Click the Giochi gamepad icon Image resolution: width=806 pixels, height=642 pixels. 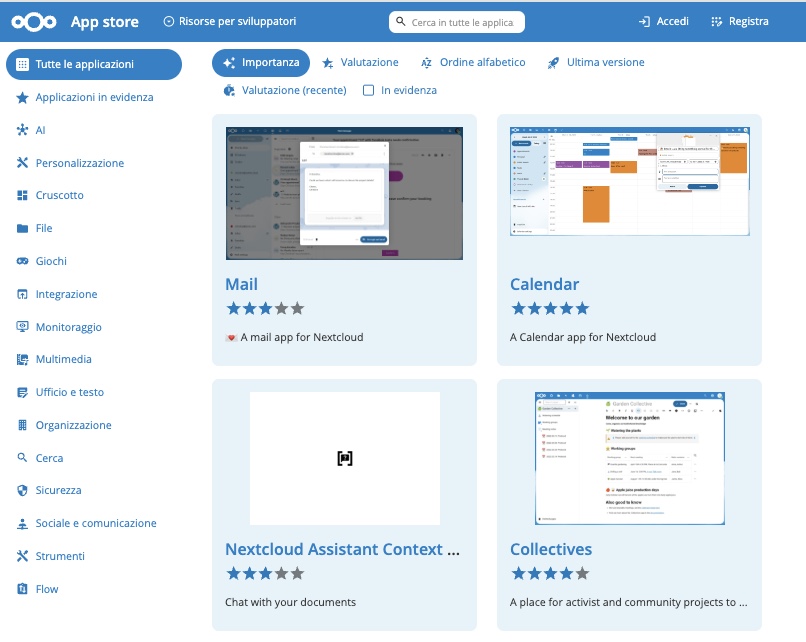(x=22, y=261)
